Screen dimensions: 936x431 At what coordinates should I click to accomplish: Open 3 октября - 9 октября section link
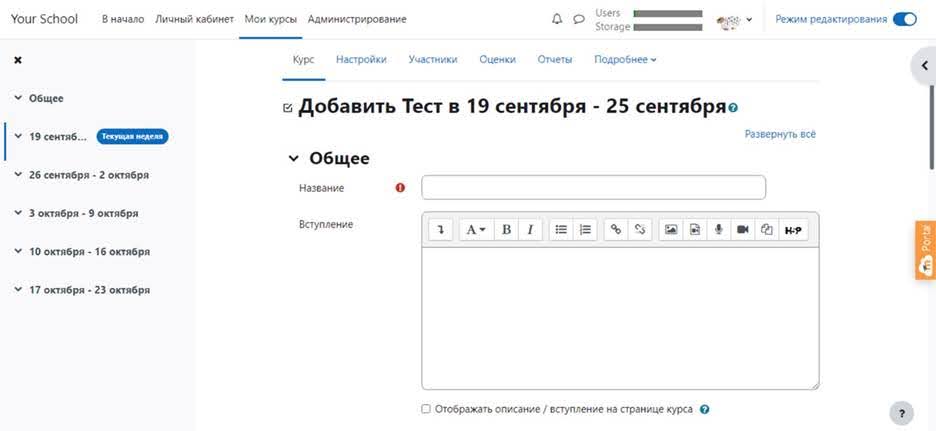pos(84,213)
